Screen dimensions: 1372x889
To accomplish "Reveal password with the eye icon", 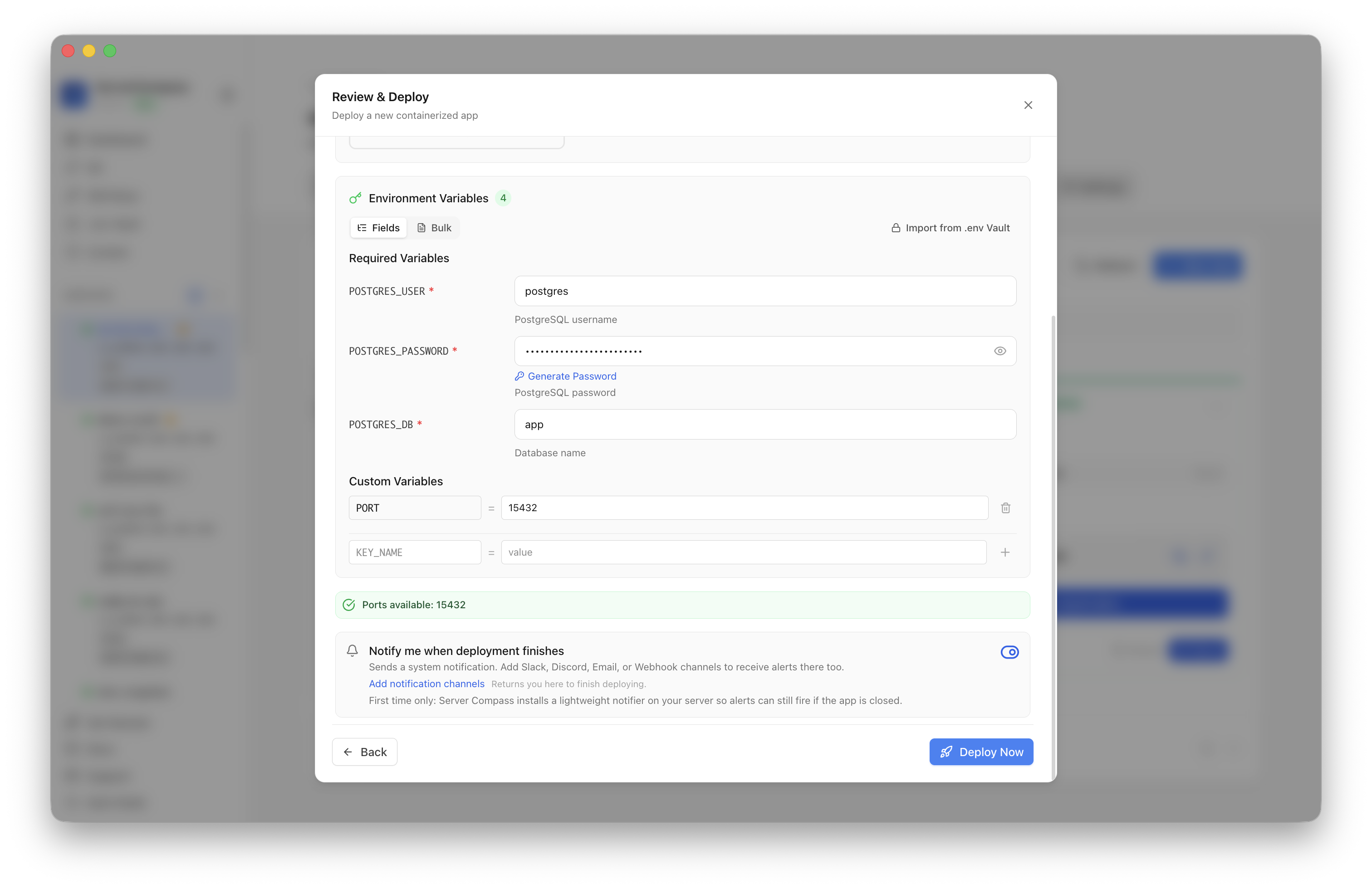I will point(1000,351).
